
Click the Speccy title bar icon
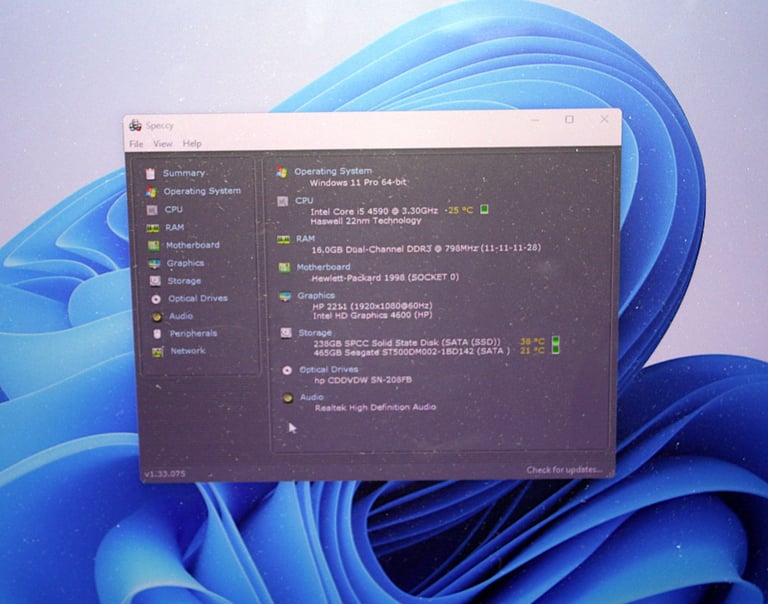tap(135, 125)
